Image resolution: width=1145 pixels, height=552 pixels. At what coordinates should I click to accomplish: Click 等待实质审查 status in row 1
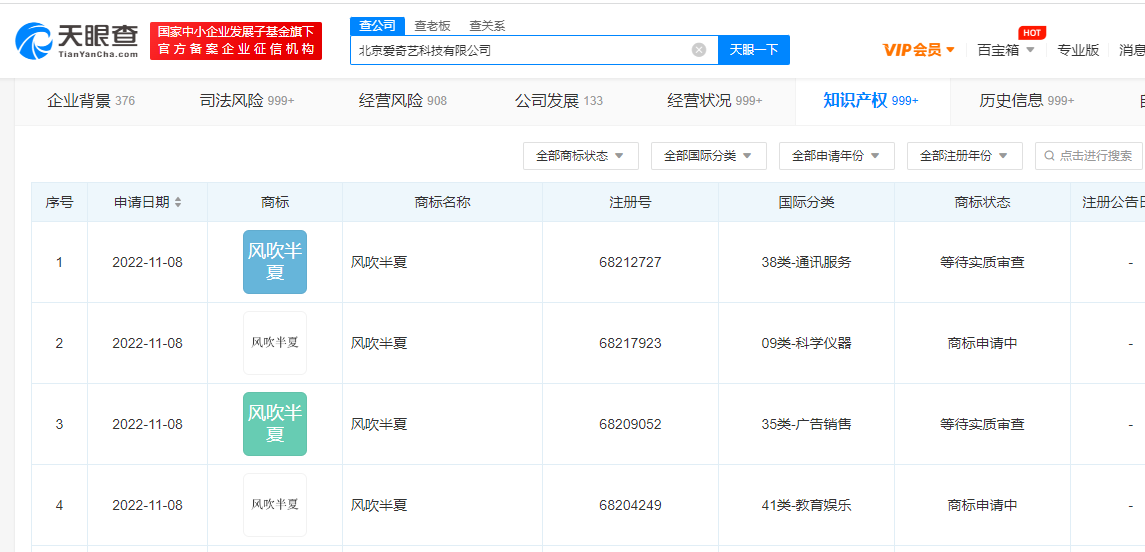point(982,262)
